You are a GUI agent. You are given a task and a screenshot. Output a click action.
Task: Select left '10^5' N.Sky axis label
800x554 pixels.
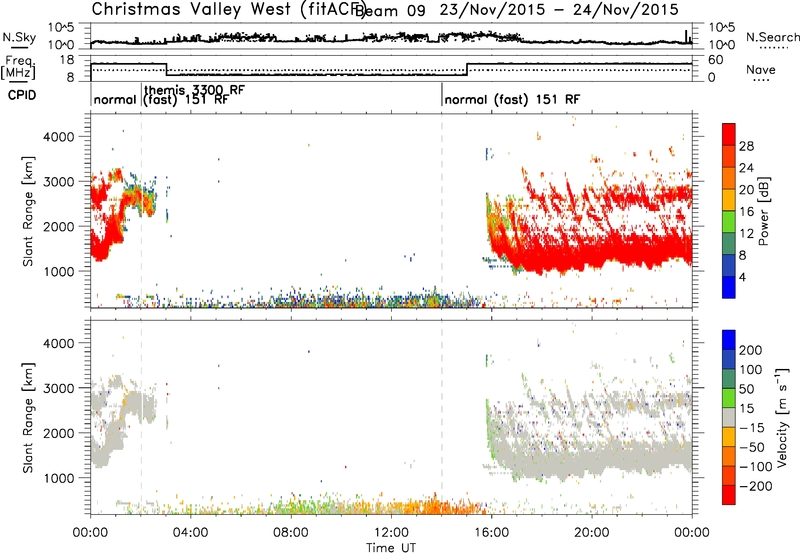pyautogui.click(x=61, y=27)
